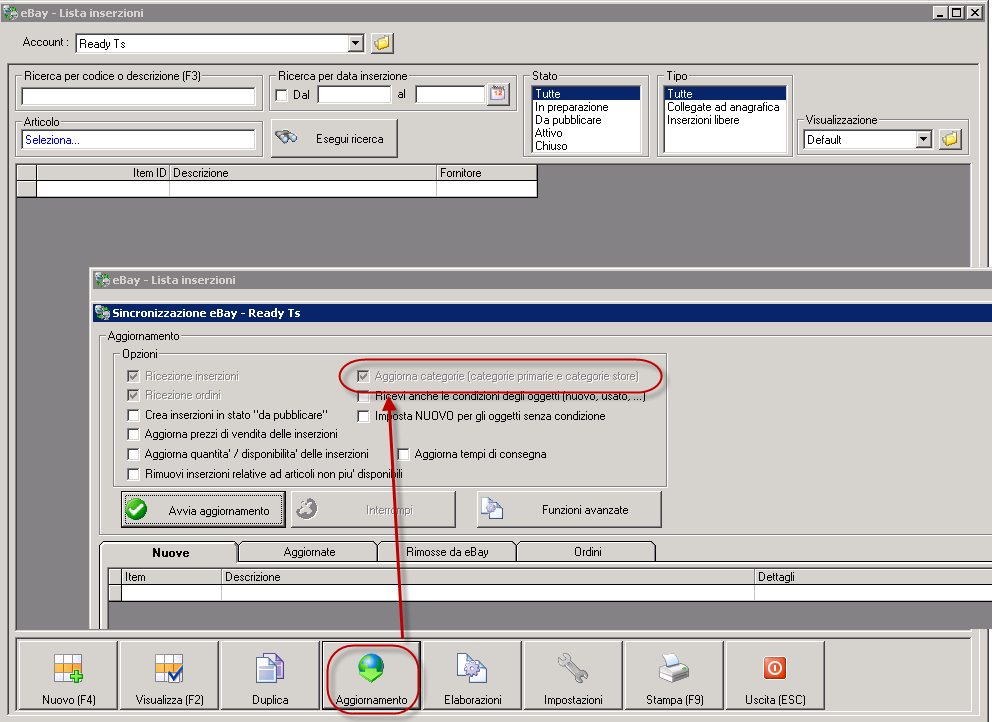Select Collegate ad anagrafica in Tipo list

click(725, 107)
